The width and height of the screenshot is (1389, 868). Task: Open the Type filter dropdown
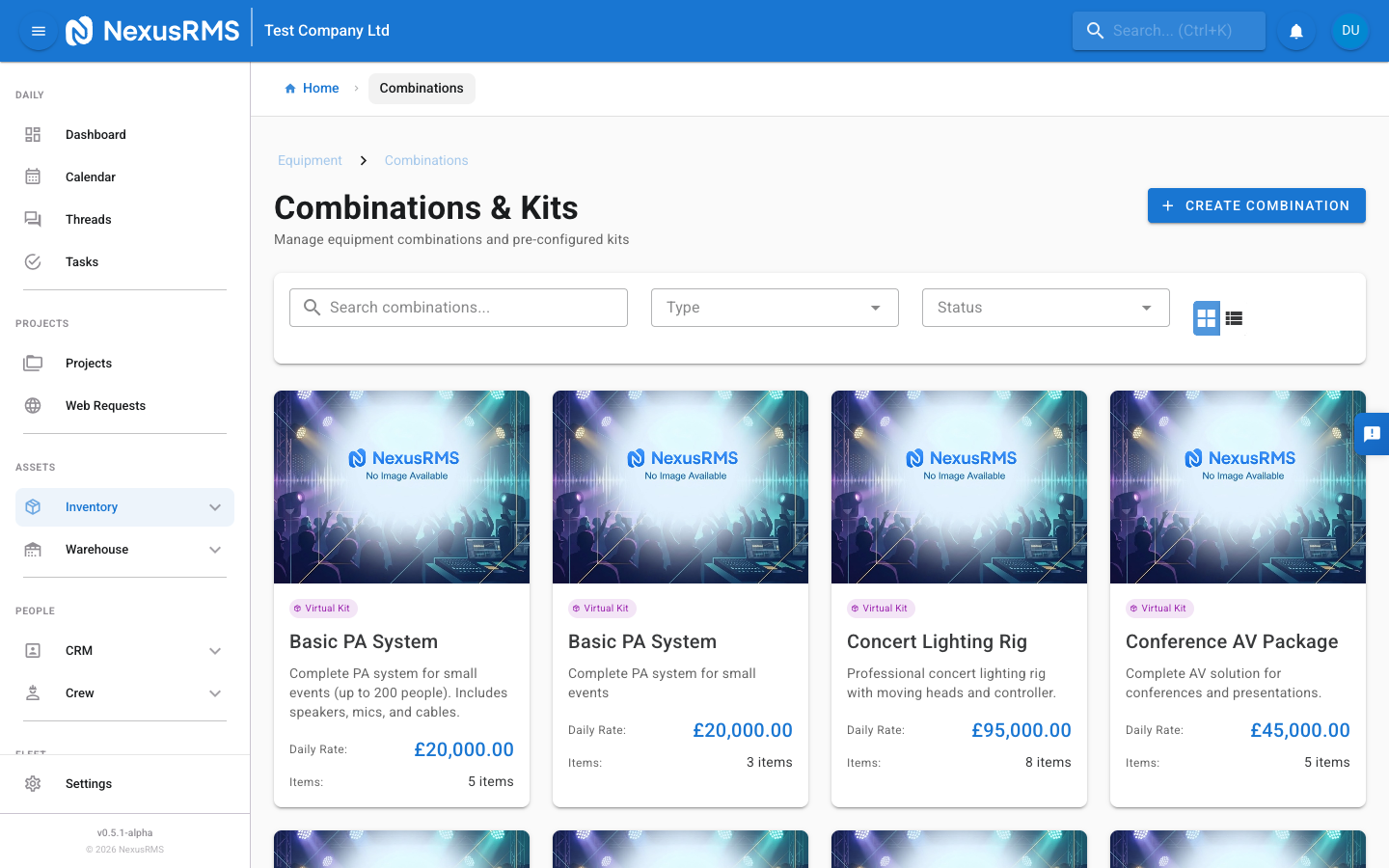tap(775, 307)
